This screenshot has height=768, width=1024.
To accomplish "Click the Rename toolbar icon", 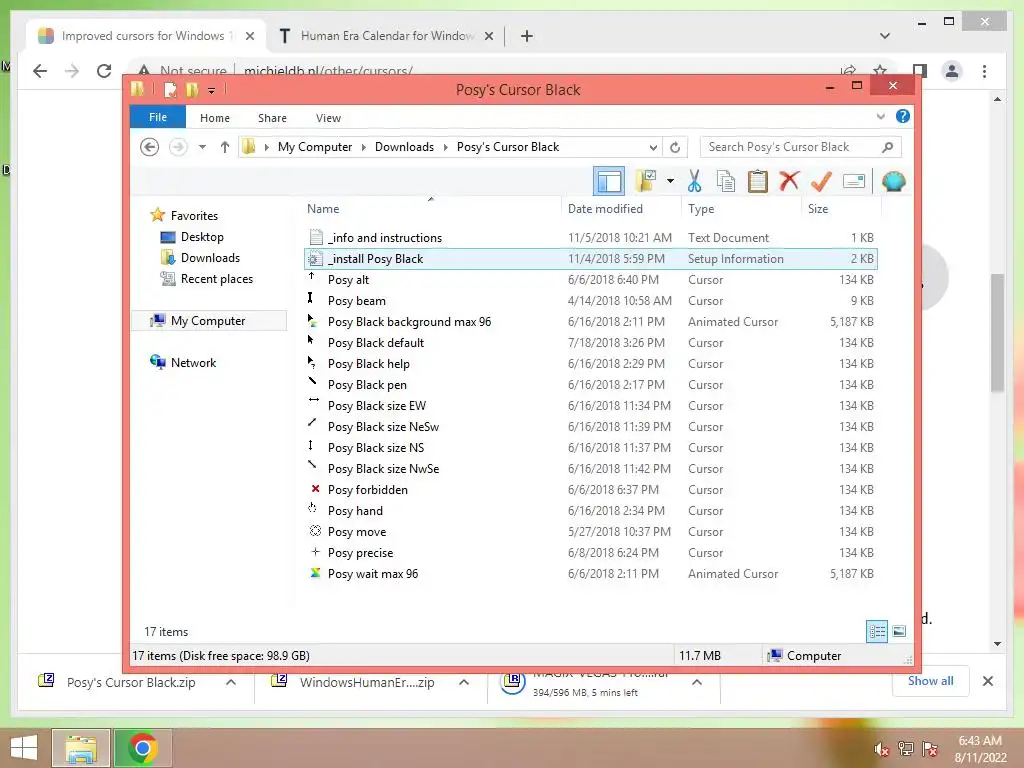I will pos(854,181).
